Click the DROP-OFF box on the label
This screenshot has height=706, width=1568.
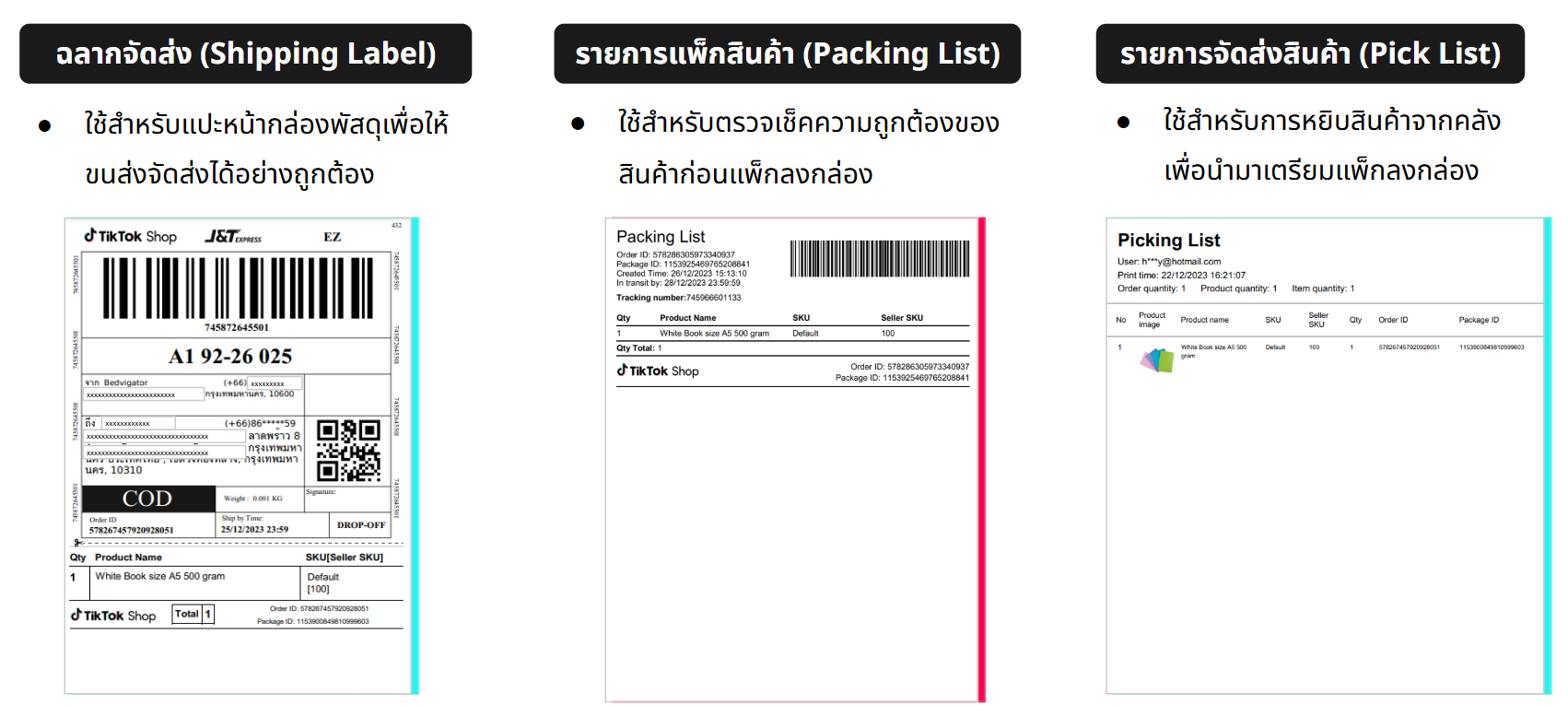[360, 524]
